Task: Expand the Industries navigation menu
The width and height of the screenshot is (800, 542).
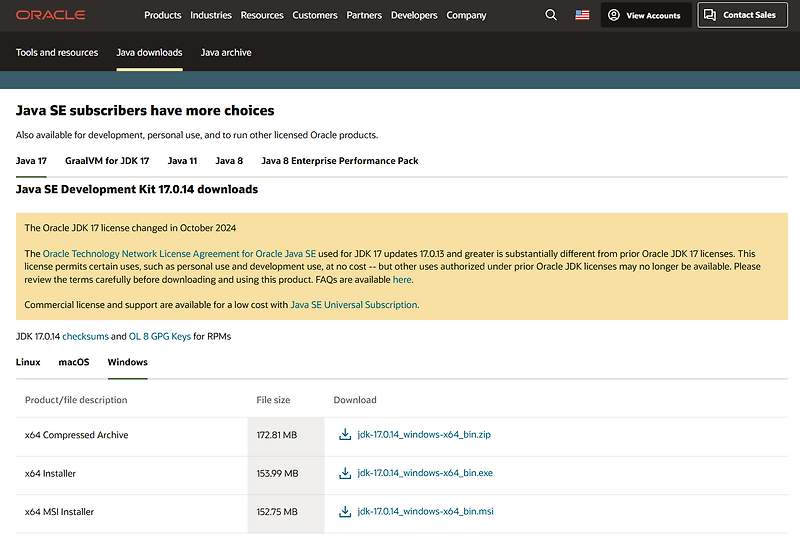Action: coord(211,15)
